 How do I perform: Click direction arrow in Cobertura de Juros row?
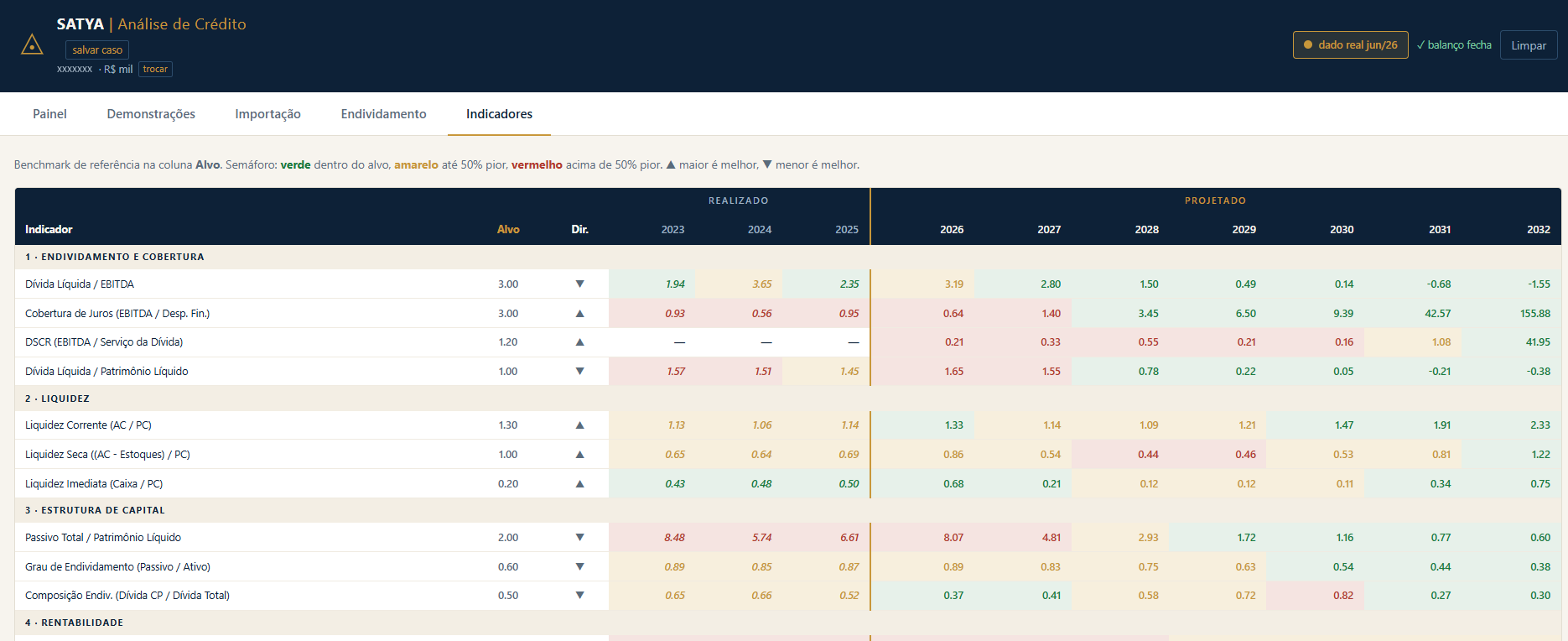click(579, 314)
